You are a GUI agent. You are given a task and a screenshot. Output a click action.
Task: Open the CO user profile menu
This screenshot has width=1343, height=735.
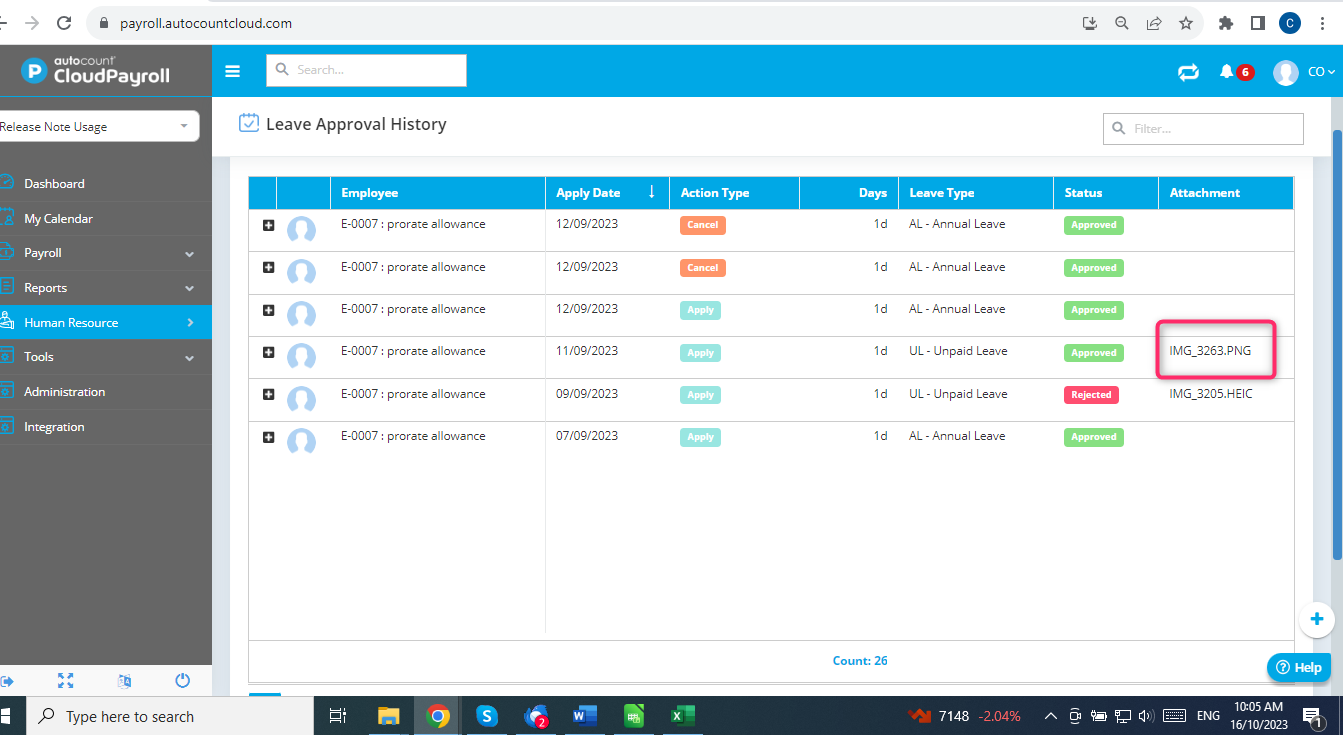coord(1304,72)
